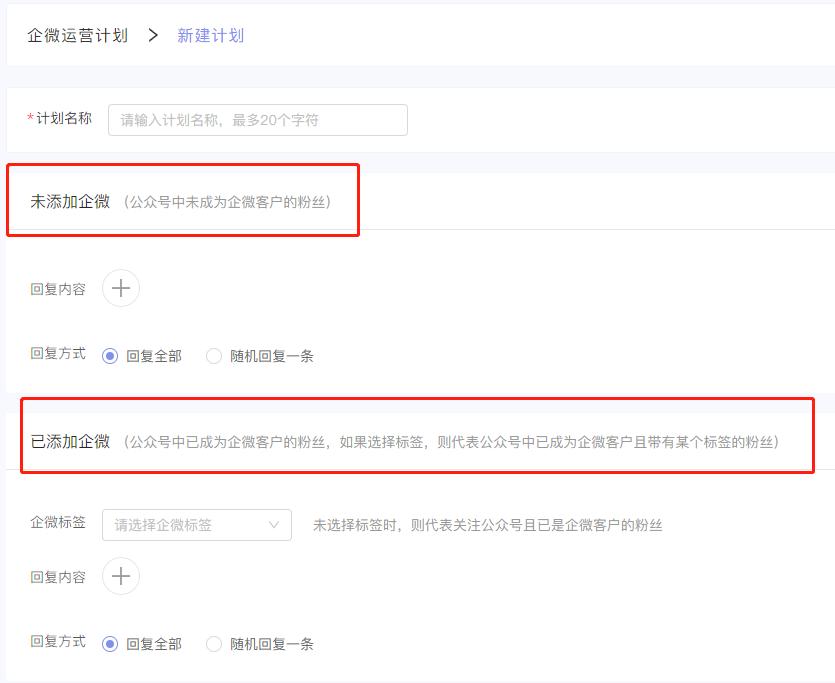Tap the second section's plus add icon
835x683 pixels.
coord(120,576)
